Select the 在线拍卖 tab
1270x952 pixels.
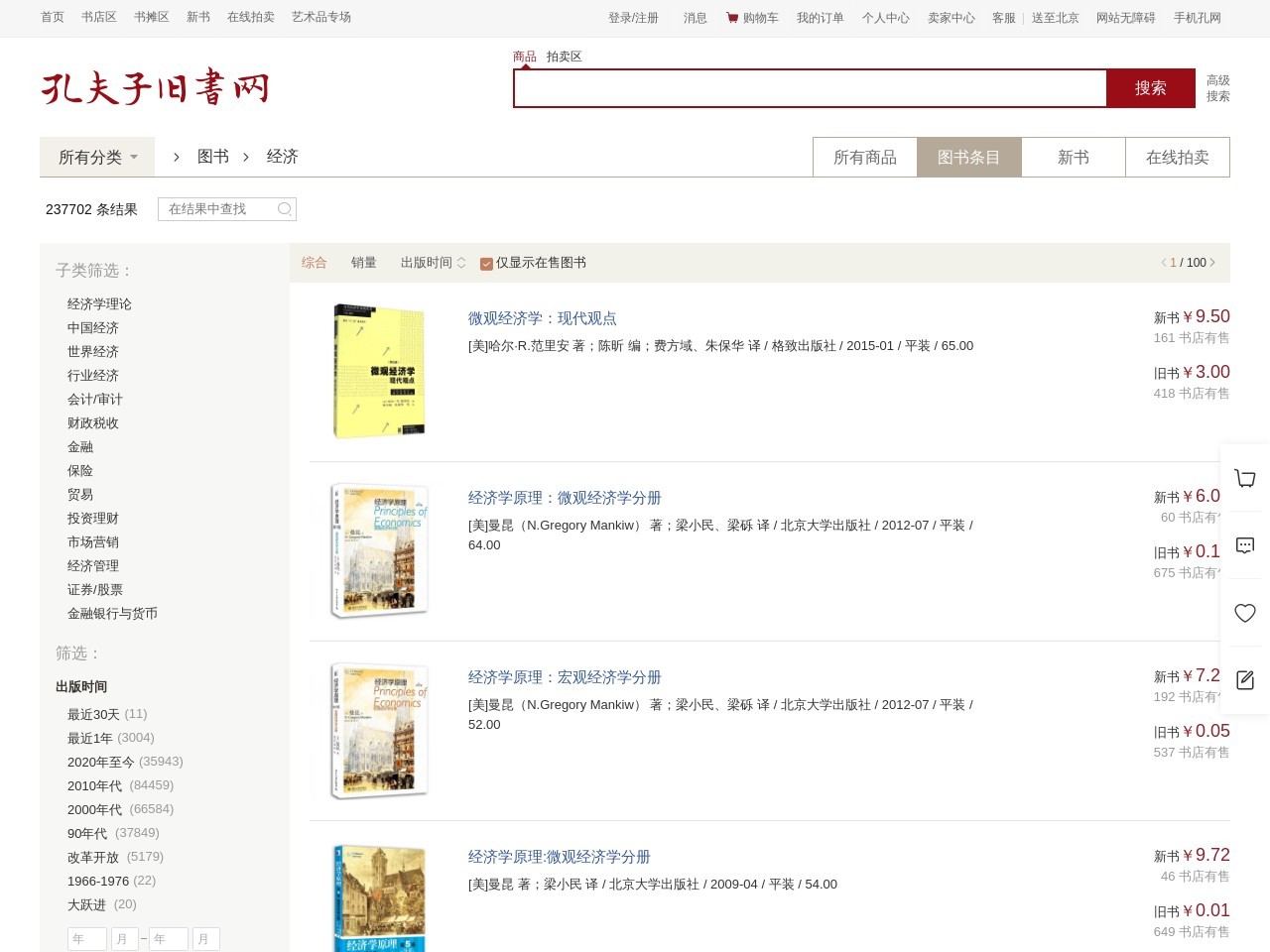pos(1177,158)
